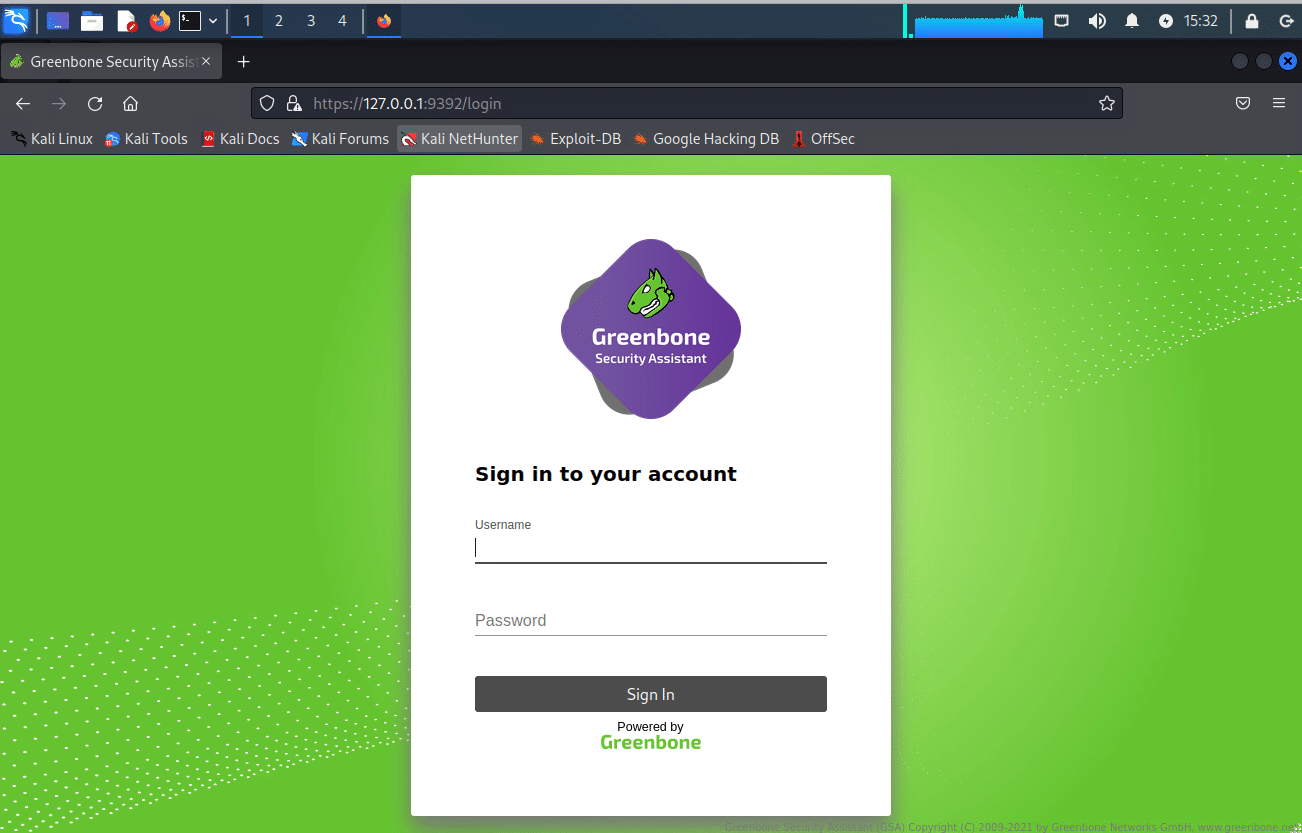Open the Firefox hamburger menu
The width and height of the screenshot is (1302, 833).
coord(1279,103)
